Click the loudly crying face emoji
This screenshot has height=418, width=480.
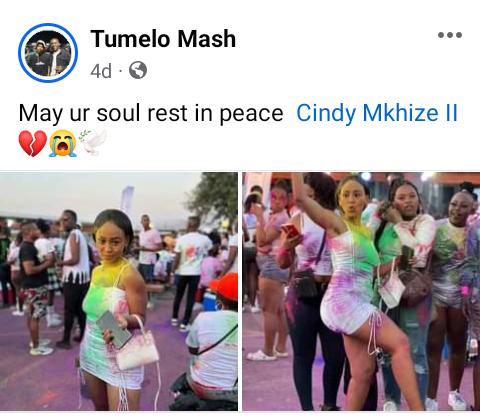tap(63, 143)
